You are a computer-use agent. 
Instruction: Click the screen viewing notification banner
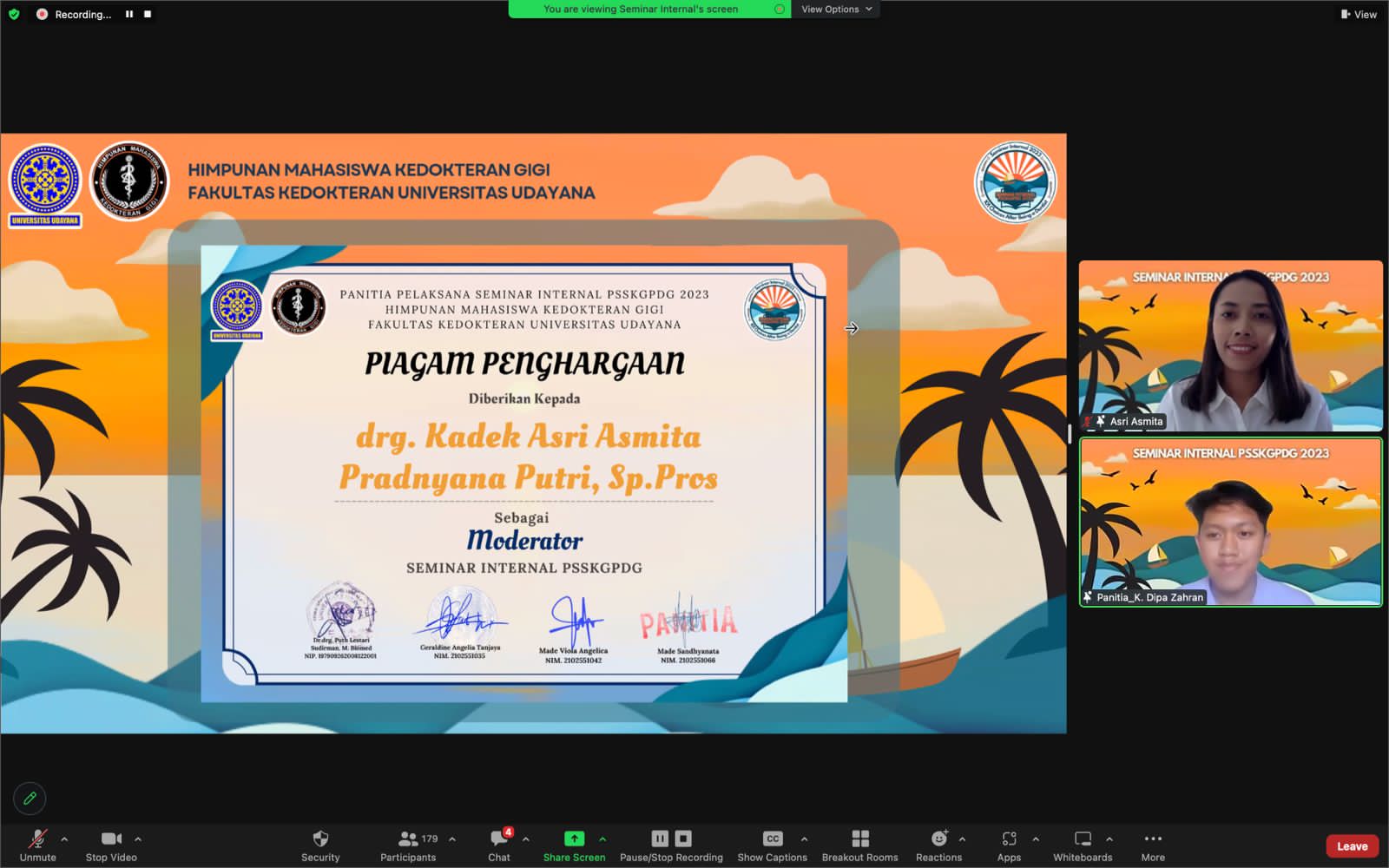(x=648, y=9)
